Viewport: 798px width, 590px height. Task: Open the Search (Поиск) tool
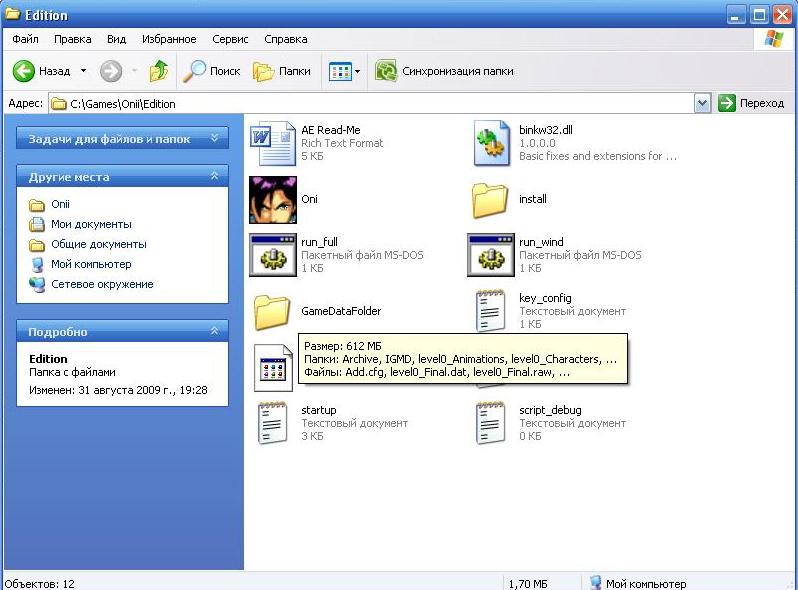[212, 71]
